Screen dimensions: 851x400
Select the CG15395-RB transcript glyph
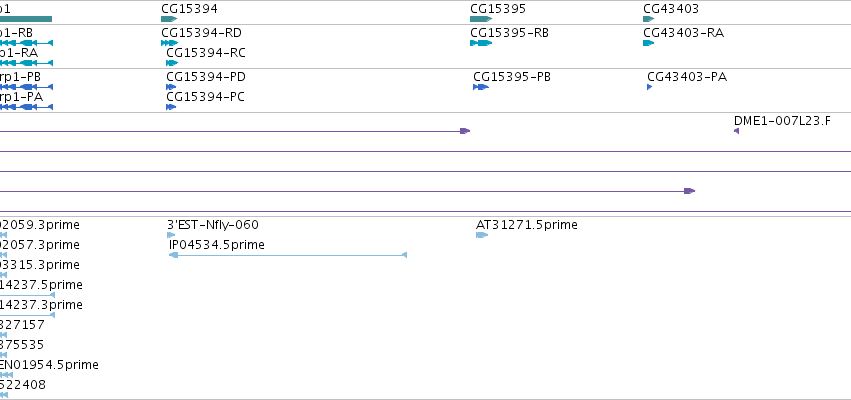pyautogui.click(x=481, y=43)
